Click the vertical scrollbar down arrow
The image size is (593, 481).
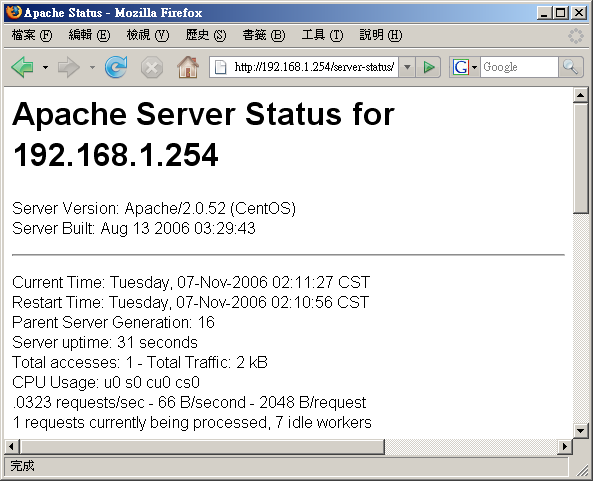(580, 430)
